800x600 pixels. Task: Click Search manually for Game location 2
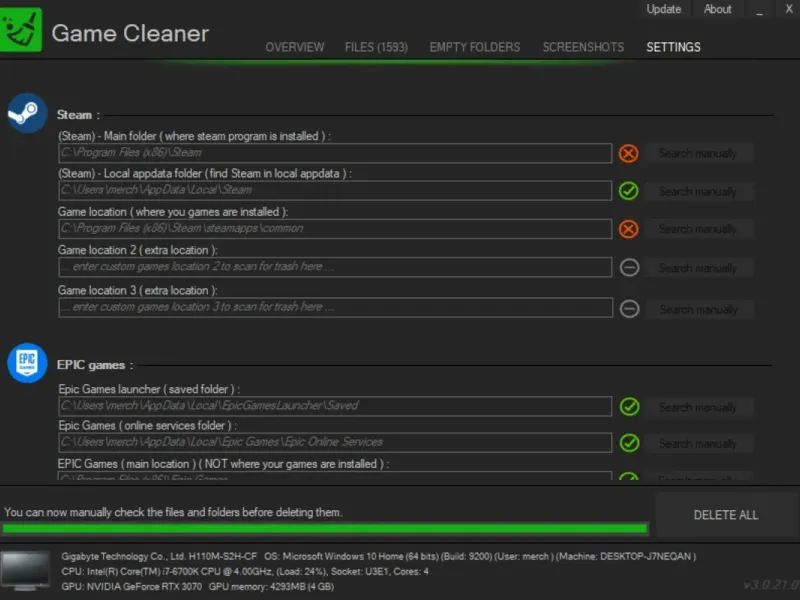[698, 268]
